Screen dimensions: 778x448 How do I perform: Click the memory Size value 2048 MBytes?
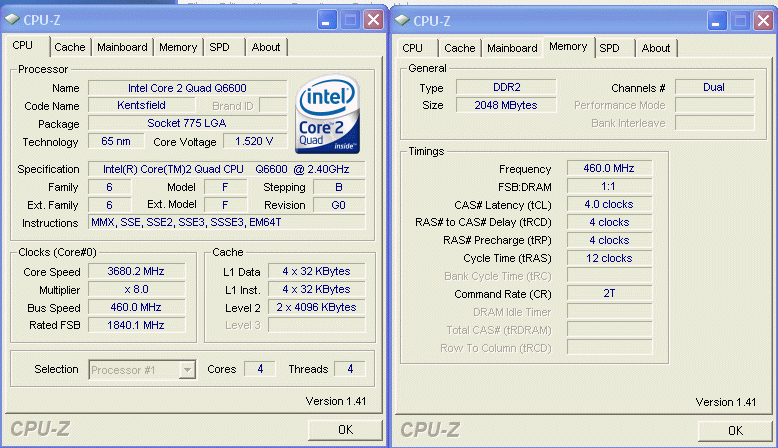tap(506, 105)
